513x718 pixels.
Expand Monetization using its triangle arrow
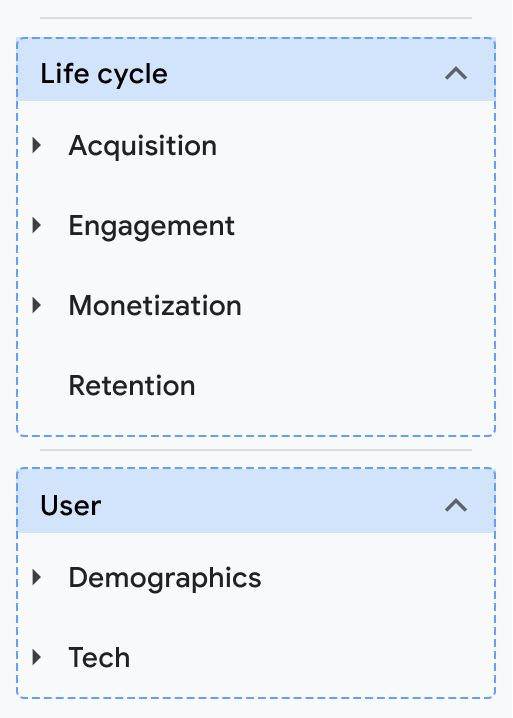point(37,305)
